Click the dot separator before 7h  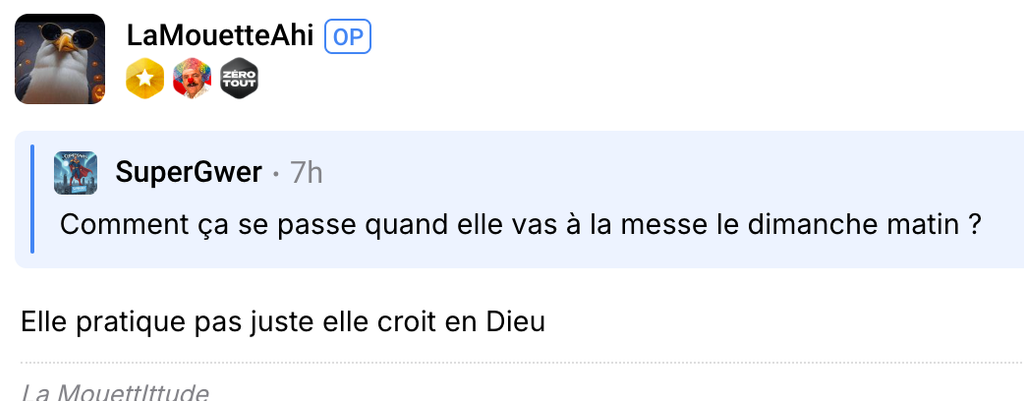(x=276, y=174)
